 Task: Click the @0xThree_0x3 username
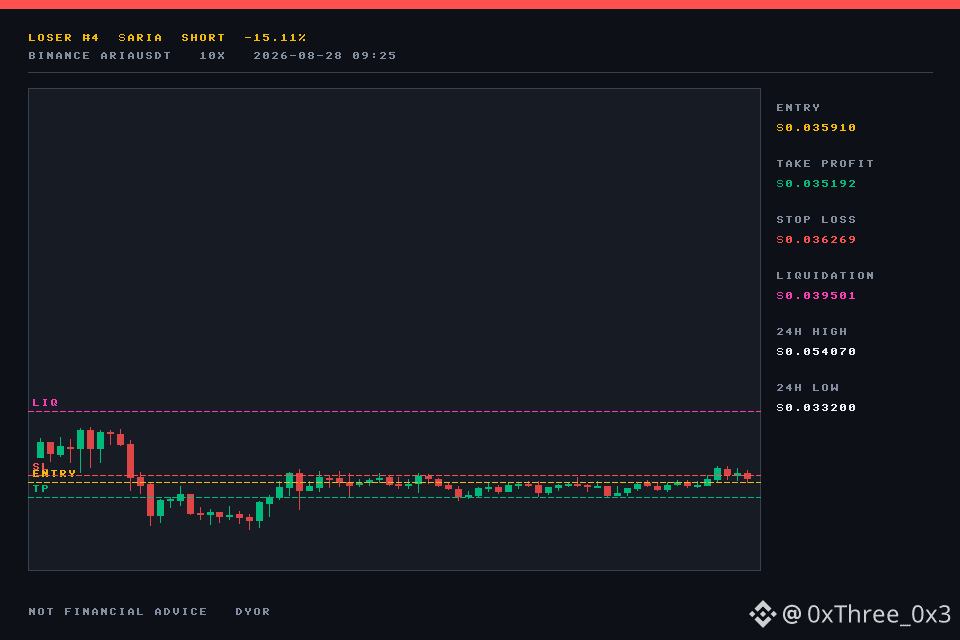click(x=867, y=614)
